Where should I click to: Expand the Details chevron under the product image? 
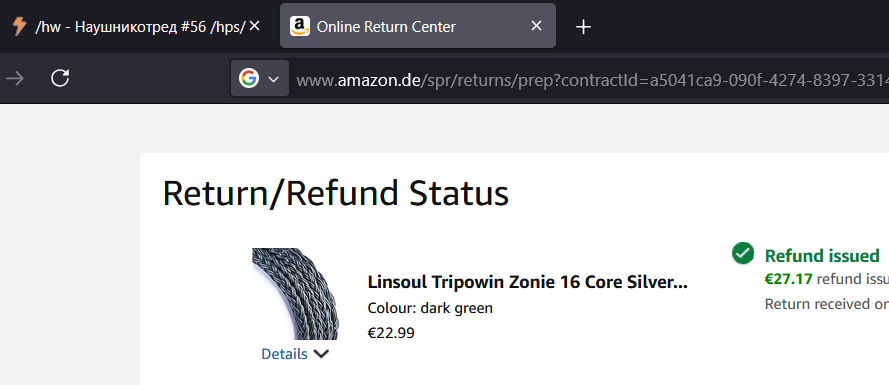point(321,354)
